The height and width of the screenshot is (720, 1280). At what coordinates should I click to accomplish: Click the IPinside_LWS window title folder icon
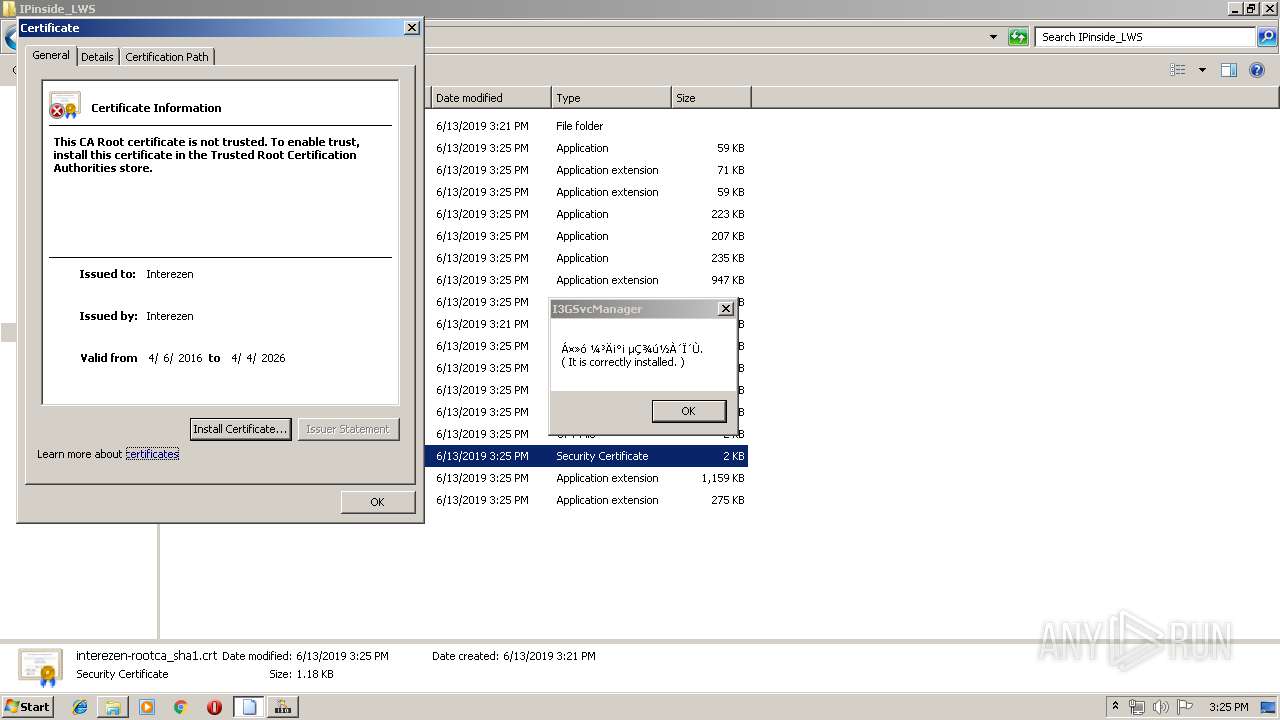(9, 8)
